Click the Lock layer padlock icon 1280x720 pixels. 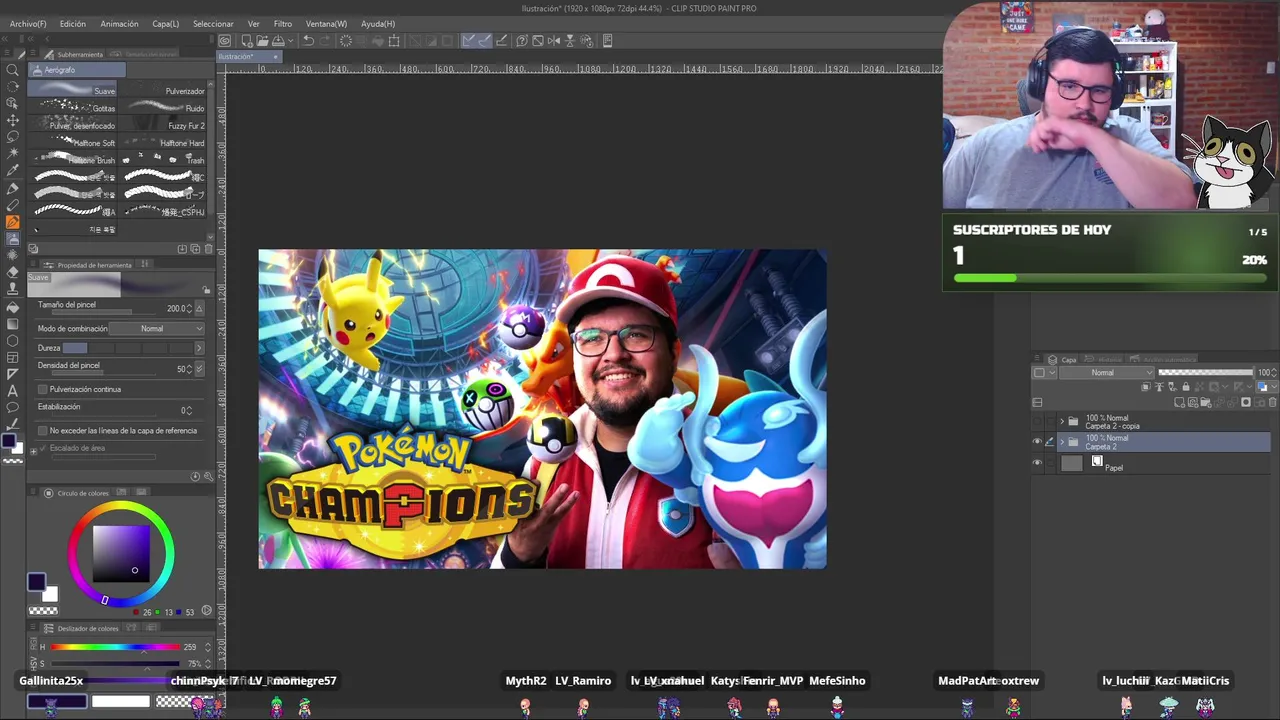pos(1186,386)
